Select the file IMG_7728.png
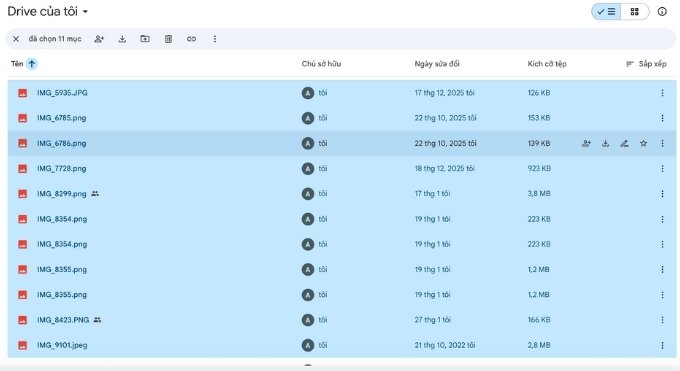 click(342, 168)
